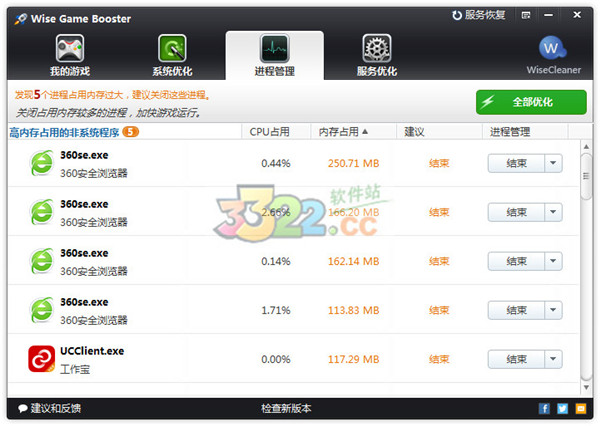Expand dropdown for 360se.exe using 162.14 MB
Screen dimensions: 600x426
coord(554,261)
